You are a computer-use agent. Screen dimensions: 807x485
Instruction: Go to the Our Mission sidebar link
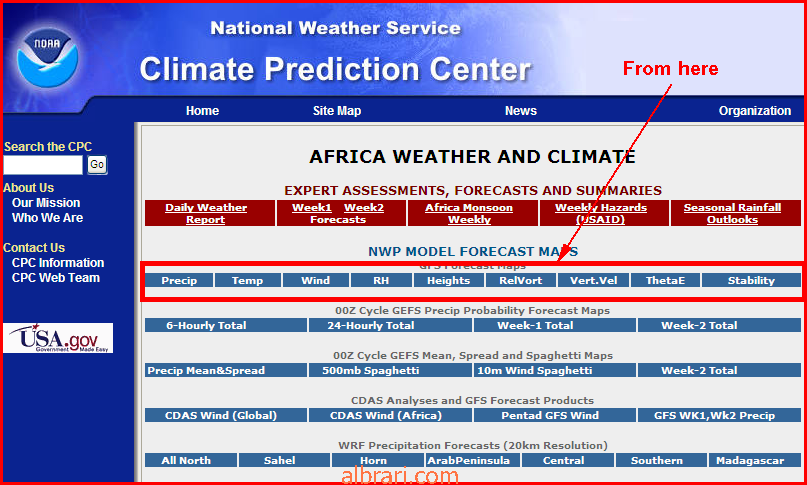click(x=46, y=203)
